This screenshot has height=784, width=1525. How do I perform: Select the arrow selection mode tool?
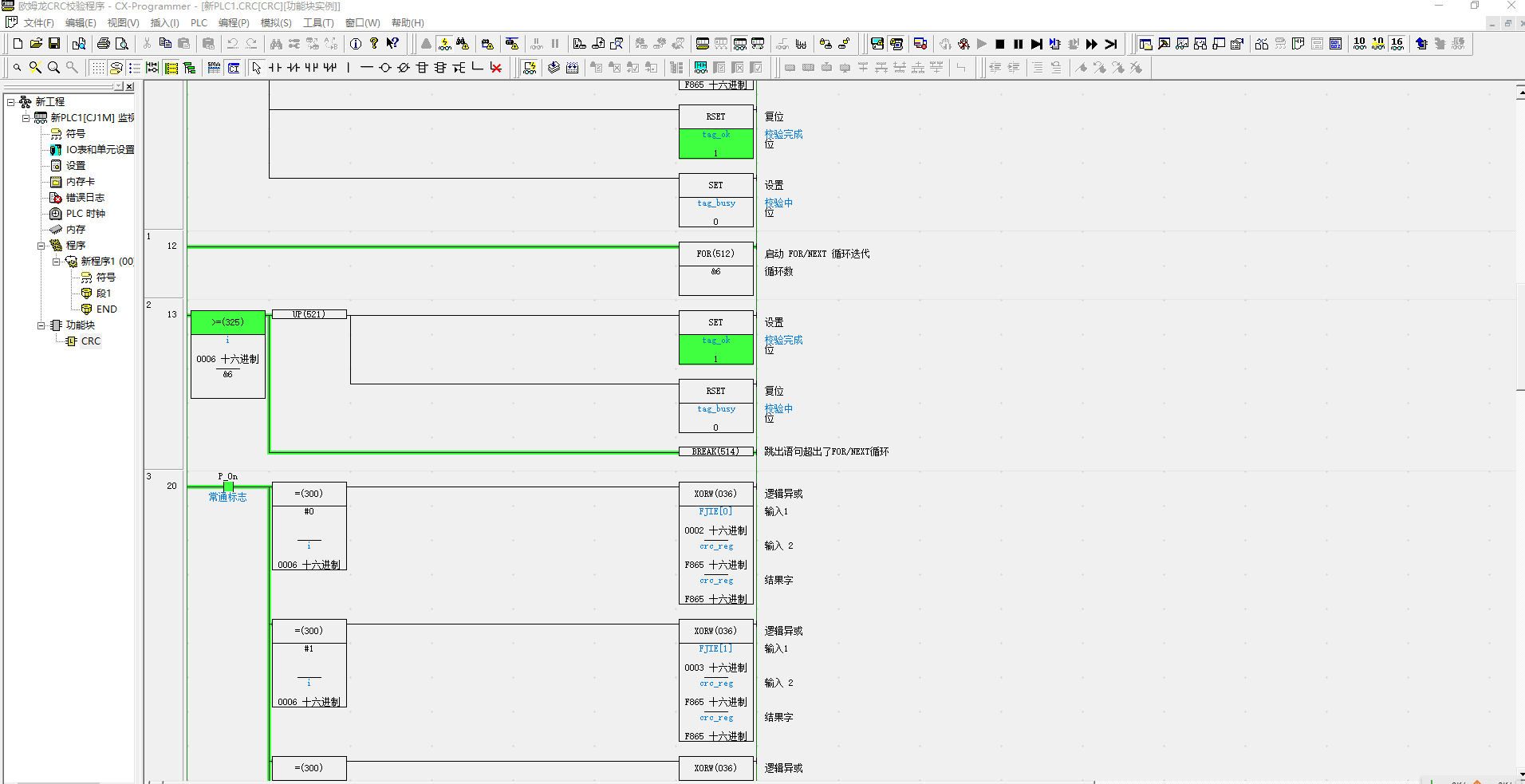(257, 68)
